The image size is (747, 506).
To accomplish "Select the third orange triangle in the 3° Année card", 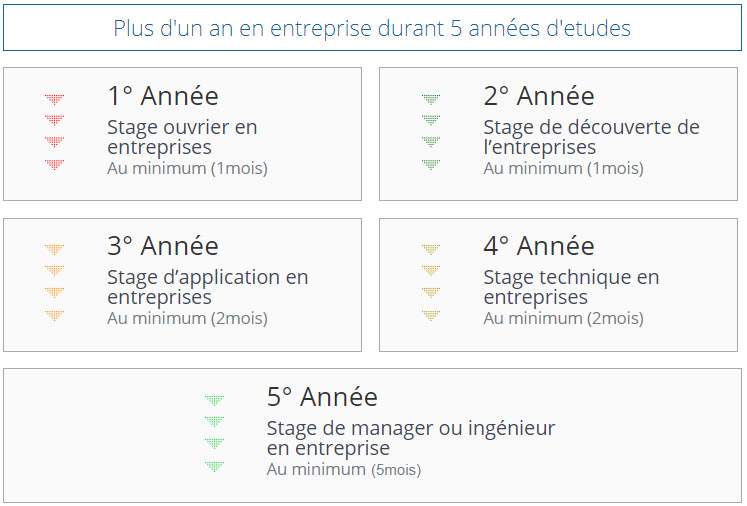I will click(x=54, y=292).
